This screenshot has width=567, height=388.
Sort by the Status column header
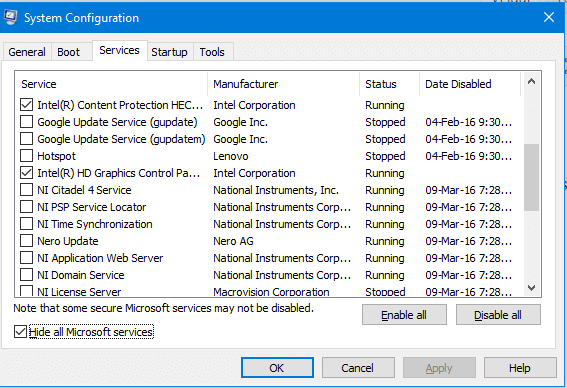pos(389,84)
